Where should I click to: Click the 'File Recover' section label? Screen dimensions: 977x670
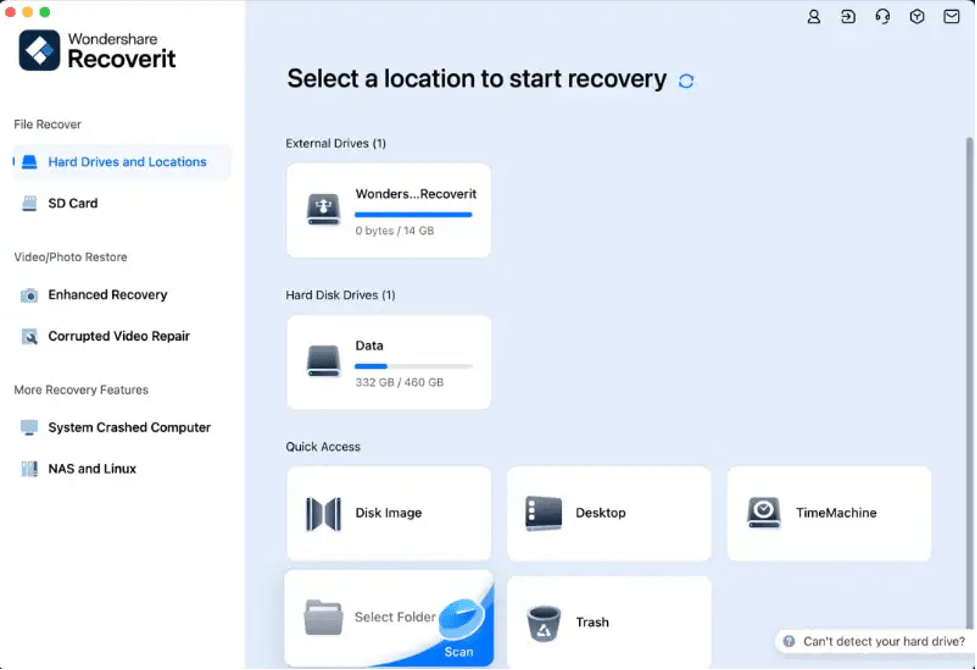(x=47, y=125)
